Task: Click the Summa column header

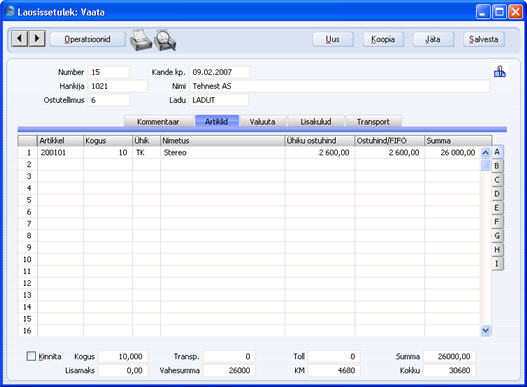Action: (x=458, y=141)
